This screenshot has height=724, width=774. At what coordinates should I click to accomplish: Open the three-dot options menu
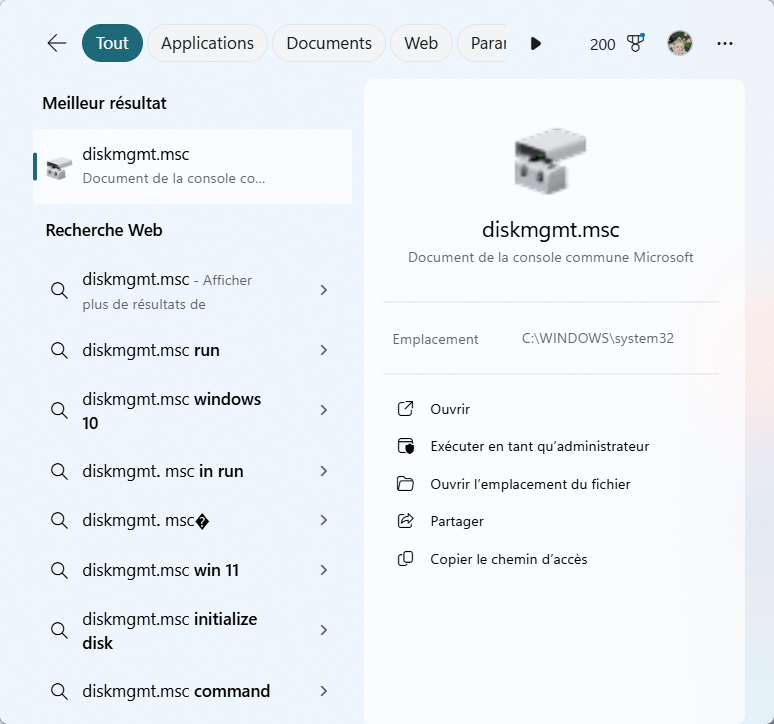725,43
